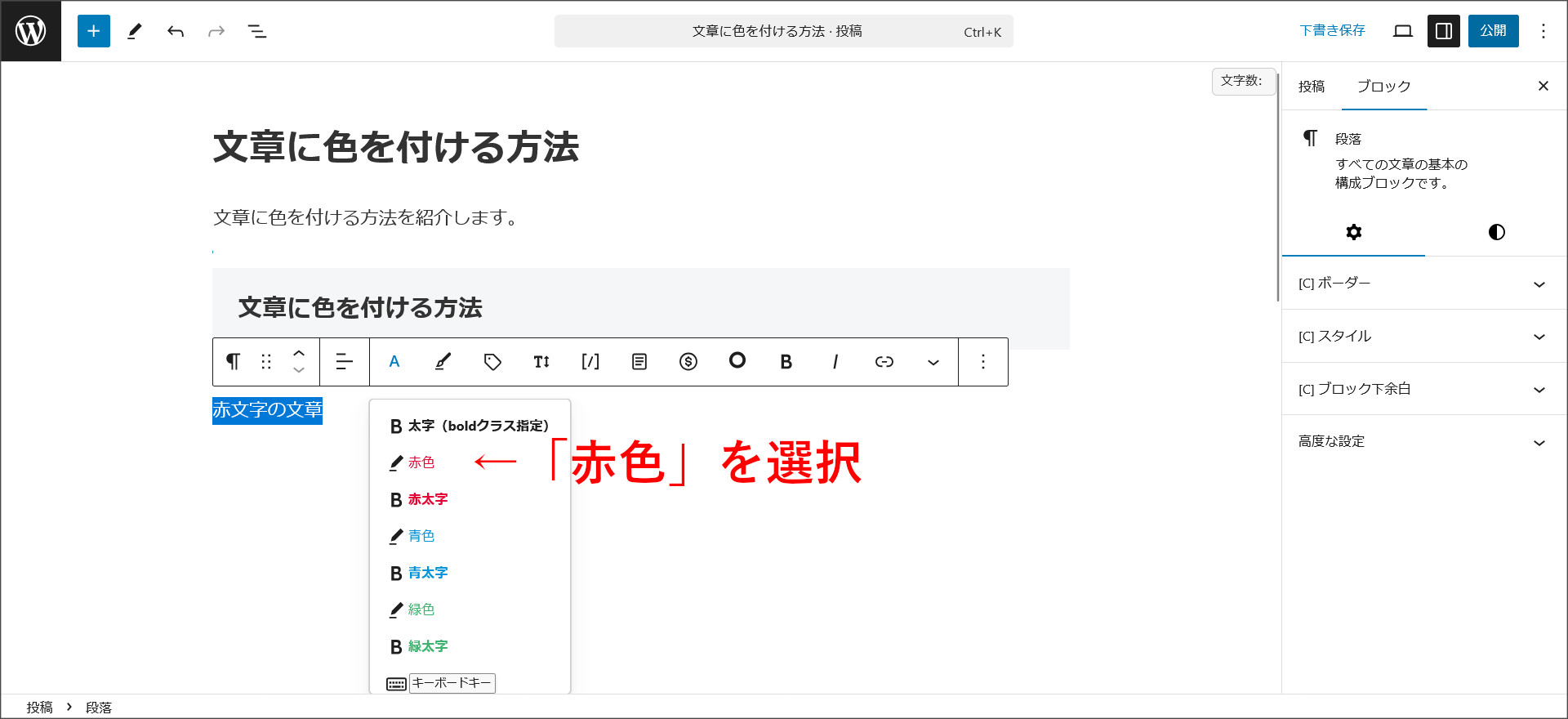The width and height of the screenshot is (1568, 719).
Task: Open the block inserter plus button
Action: [x=94, y=31]
